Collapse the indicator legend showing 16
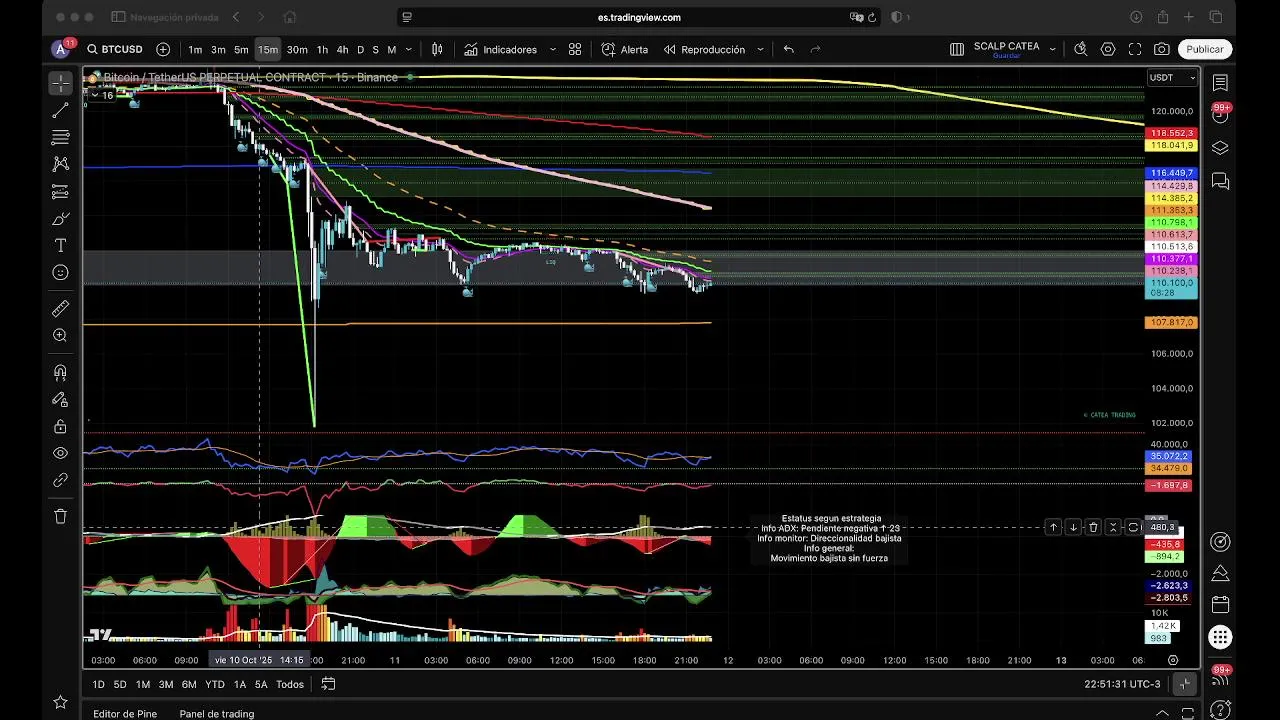Screen dimensions: 1280x720 point(101,95)
